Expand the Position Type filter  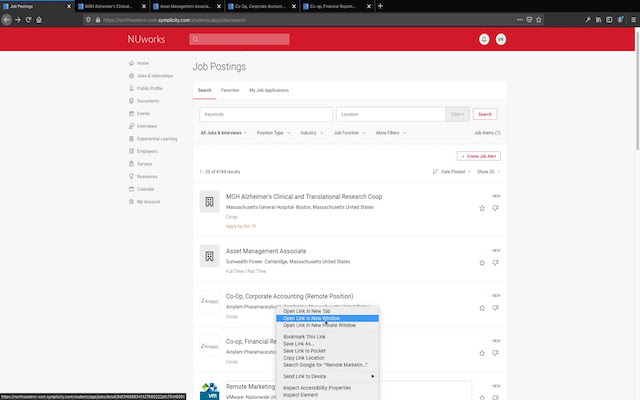(273, 133)
